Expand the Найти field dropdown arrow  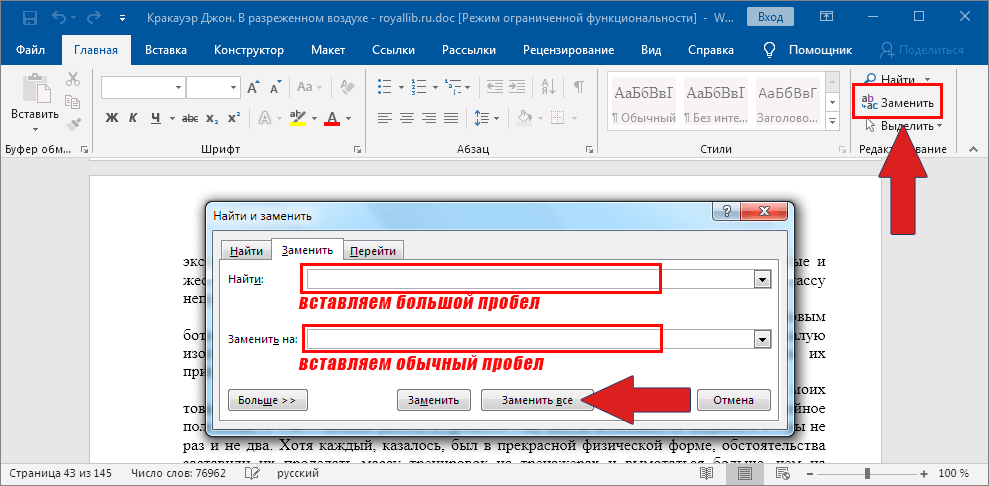pos(763,280)
